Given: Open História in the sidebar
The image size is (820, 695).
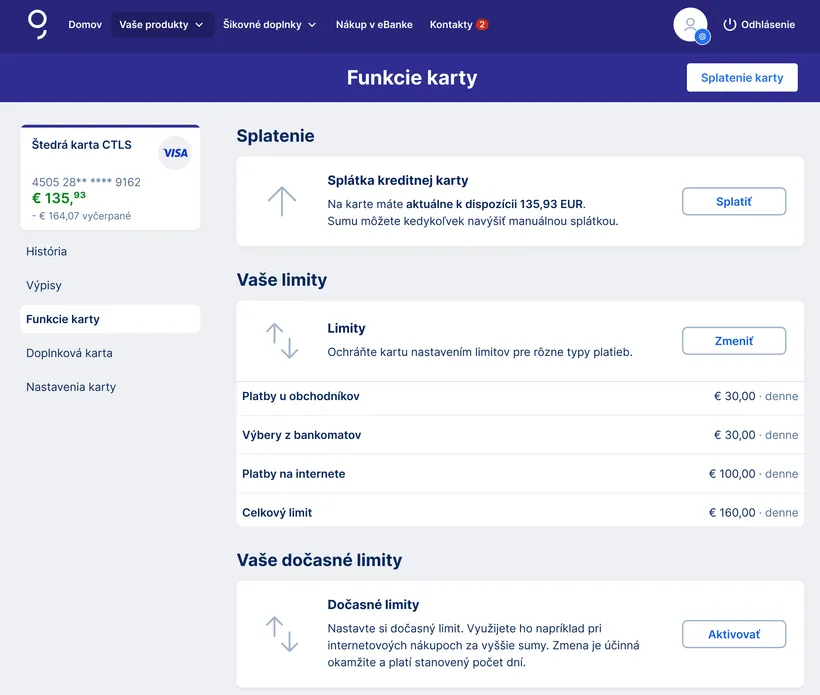Looking at the screenshot, I should coord(47,251).
